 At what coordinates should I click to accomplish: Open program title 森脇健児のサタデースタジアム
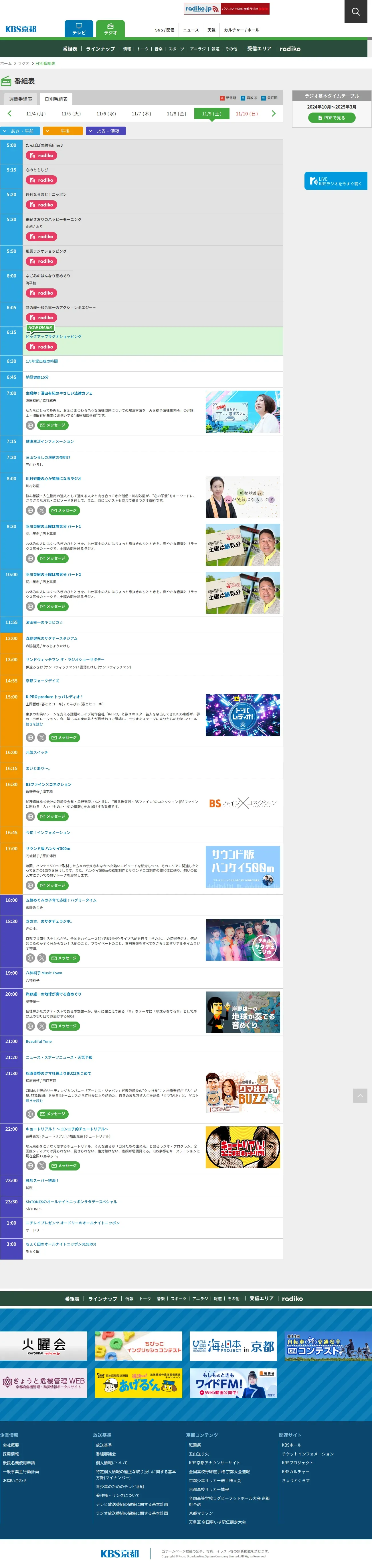click(52, 639)
